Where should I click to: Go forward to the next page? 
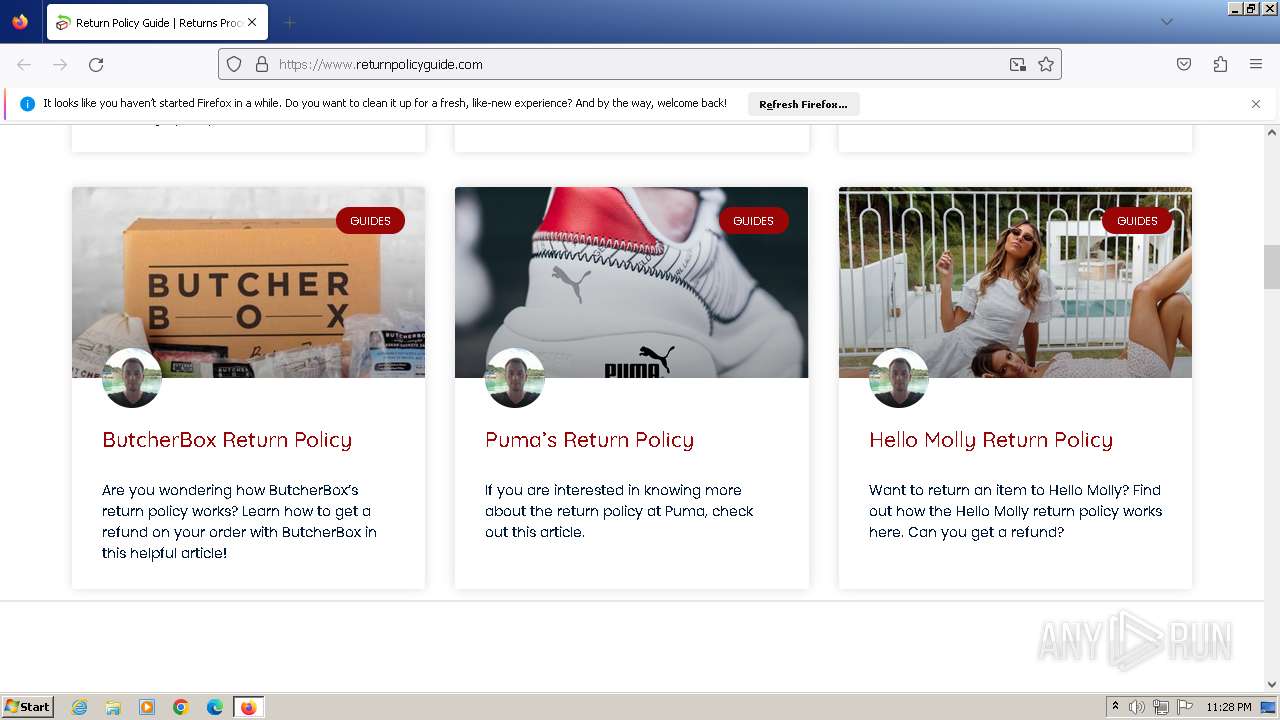tap(60, 64)
